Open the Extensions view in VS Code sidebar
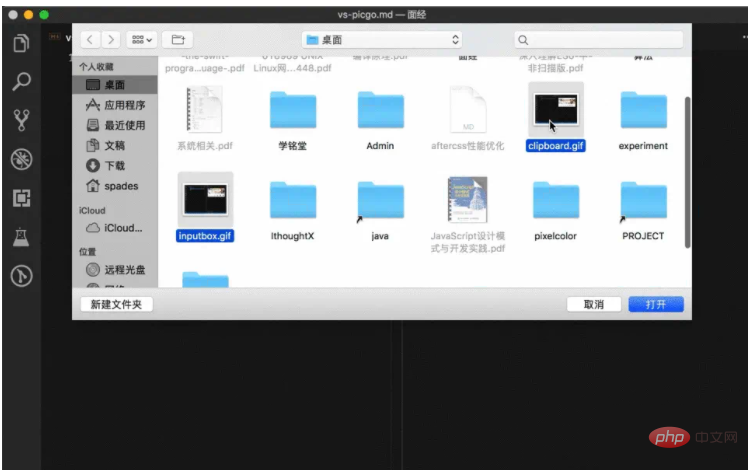 21,198
